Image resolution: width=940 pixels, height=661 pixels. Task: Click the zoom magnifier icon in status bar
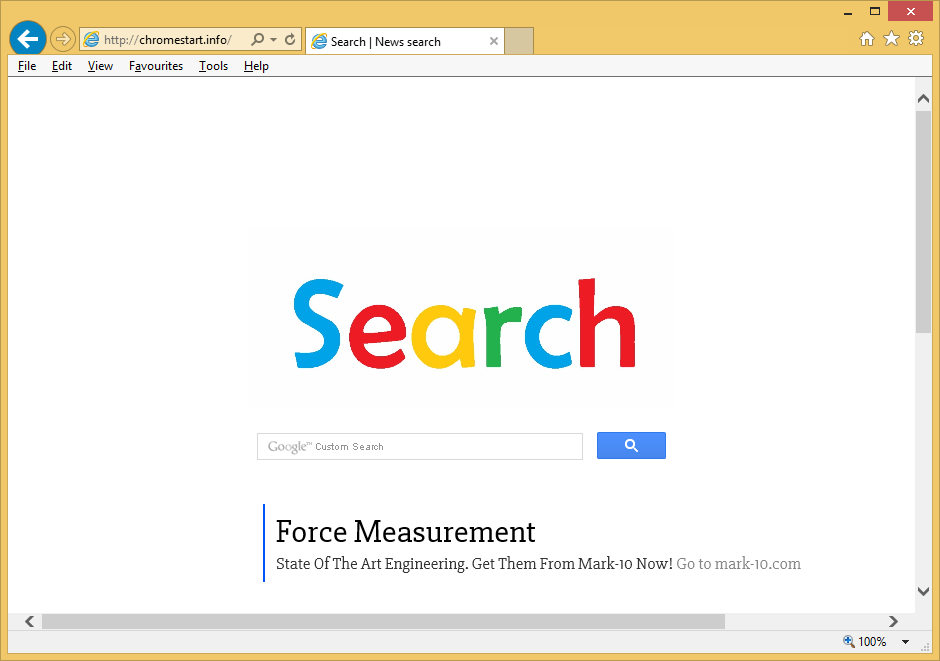click(x=849, y=641)
